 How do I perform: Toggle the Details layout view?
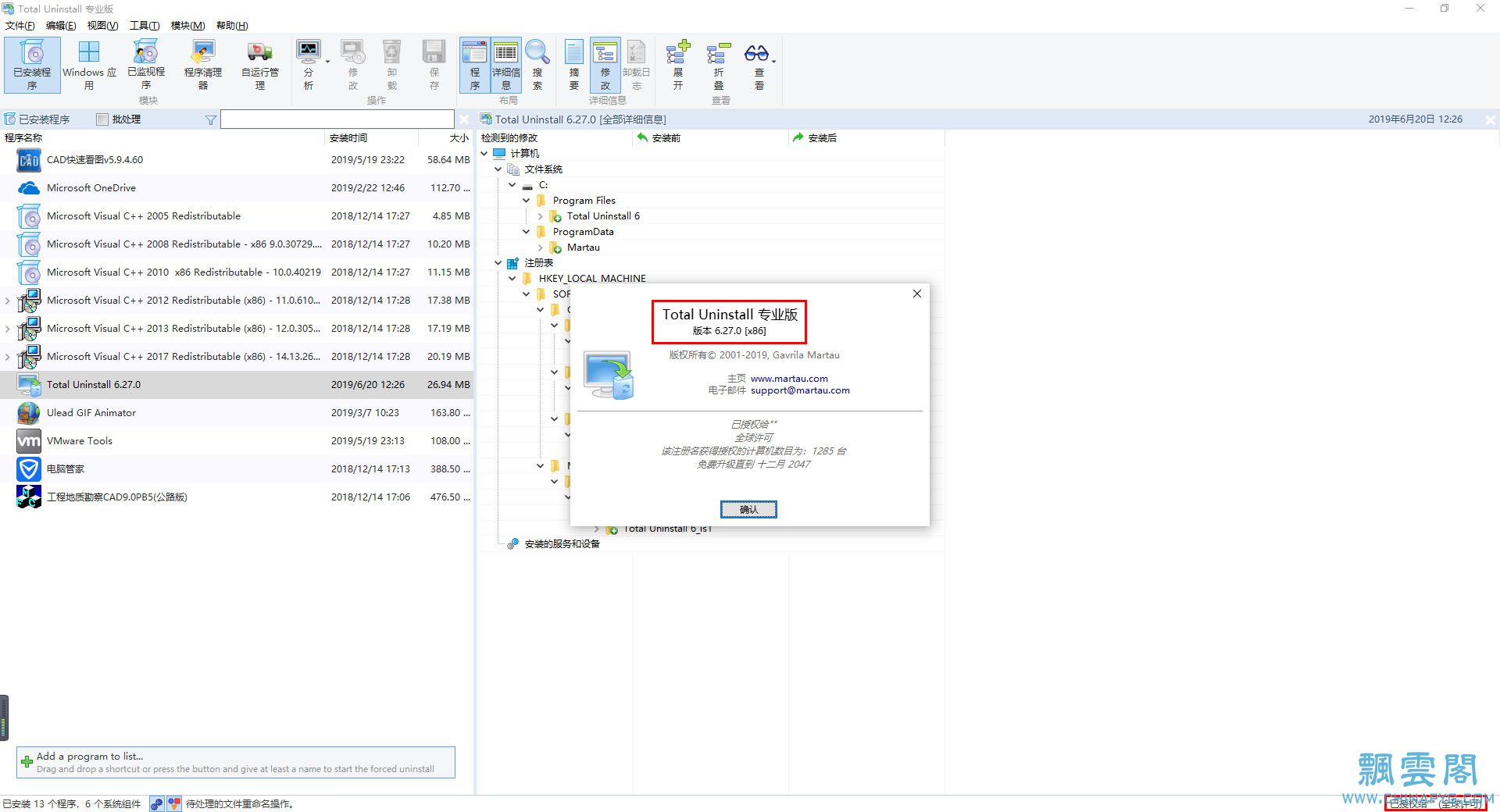(x=506, y=66)
